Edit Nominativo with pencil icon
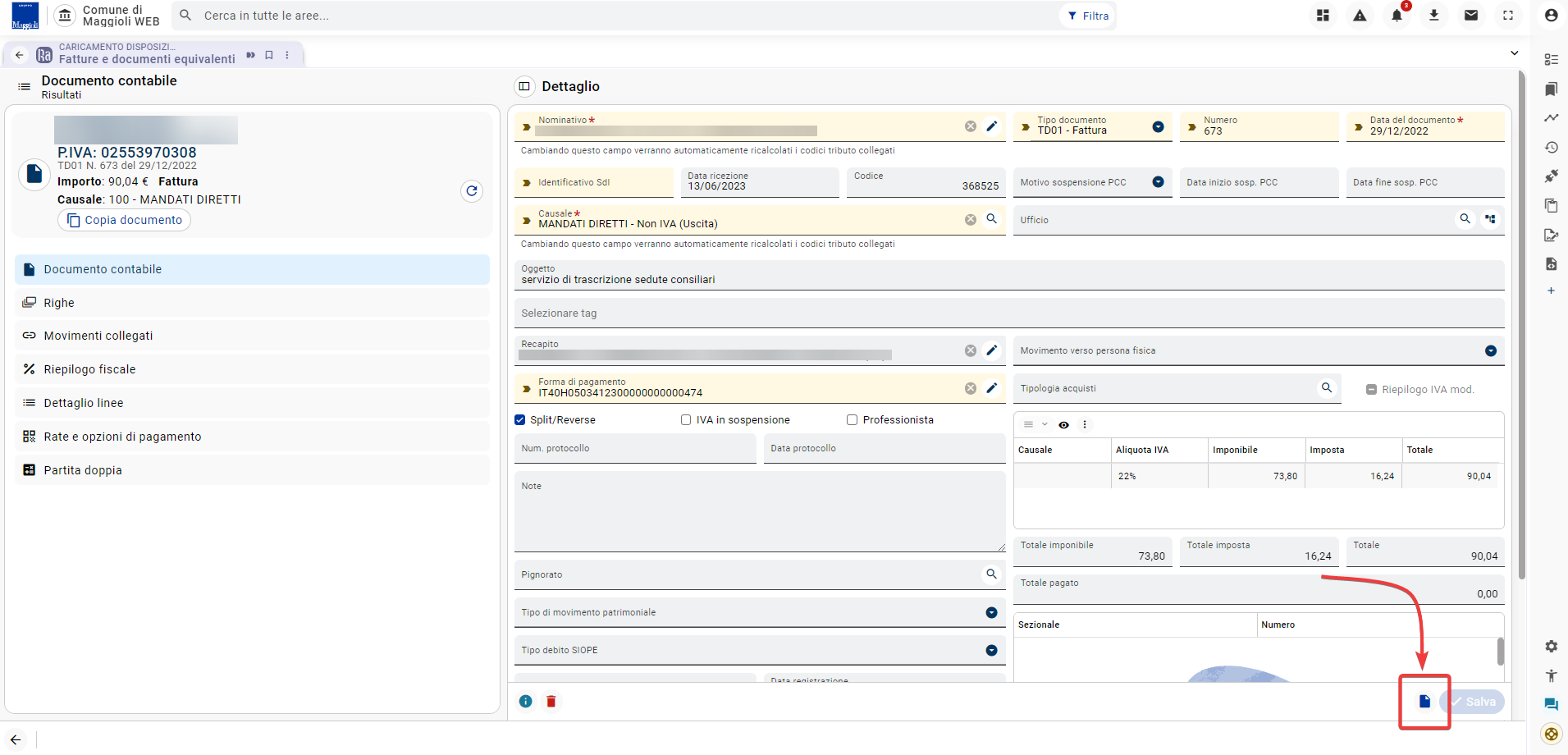 pyautogui.click(x=992, y=126)
